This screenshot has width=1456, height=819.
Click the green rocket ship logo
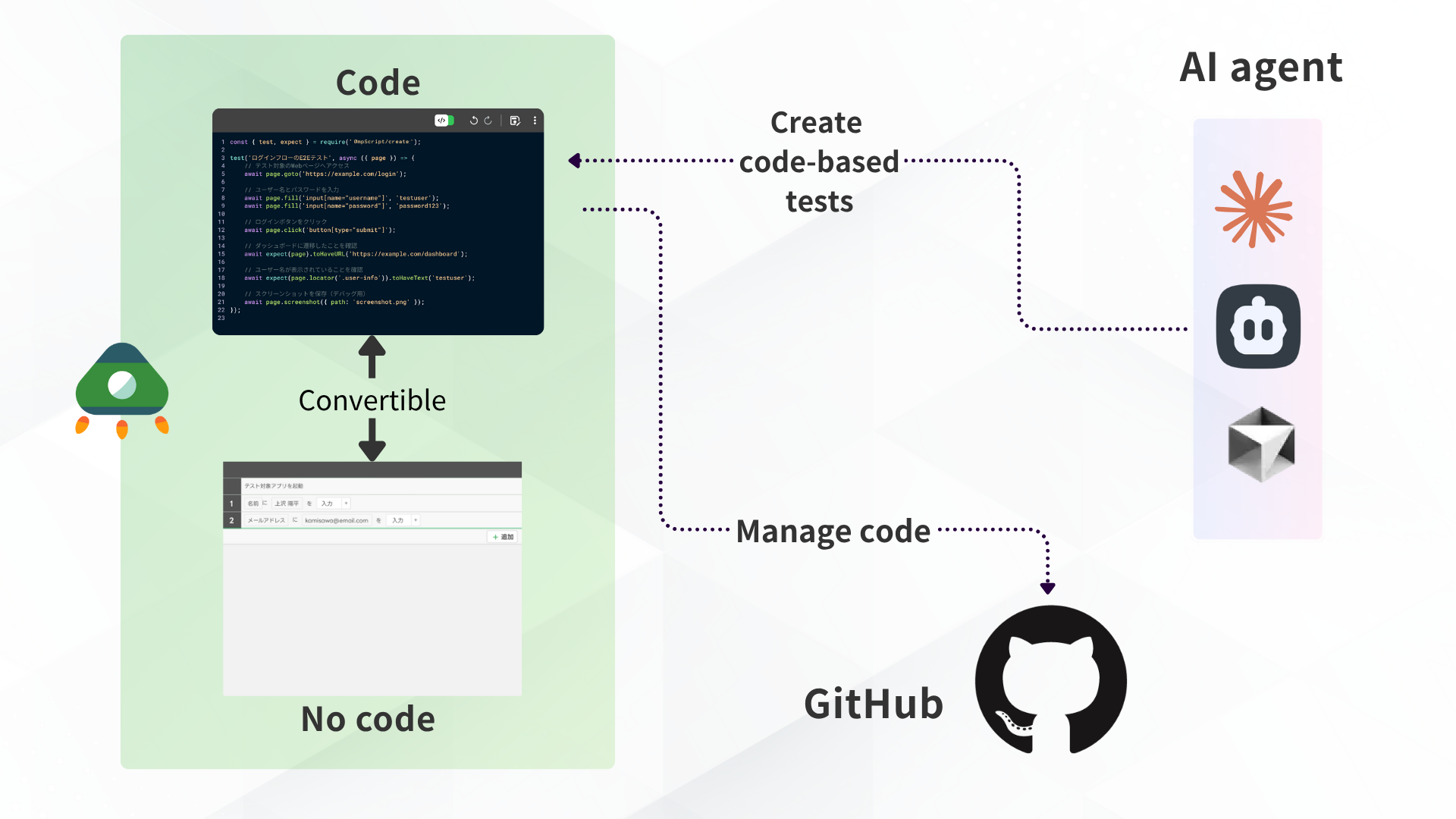[x=122, y=390]
